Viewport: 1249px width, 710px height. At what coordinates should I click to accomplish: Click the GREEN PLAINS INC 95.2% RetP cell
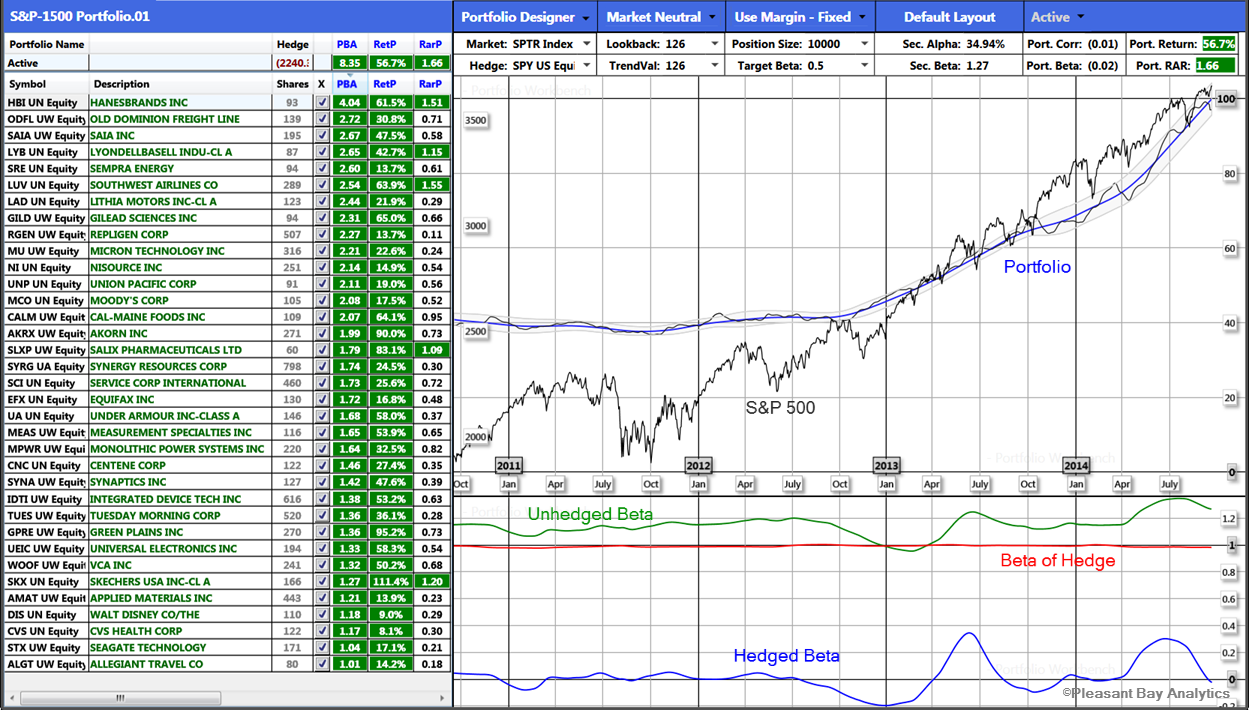[390, 532]
